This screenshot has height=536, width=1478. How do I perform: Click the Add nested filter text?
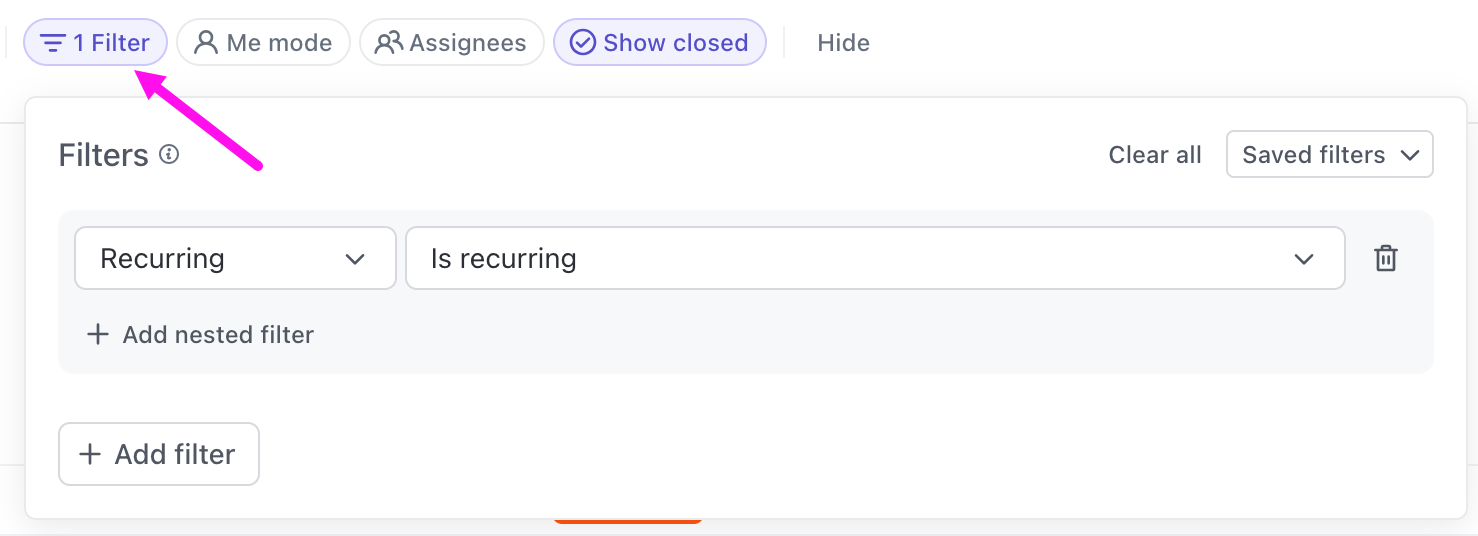tap(218, 335)
